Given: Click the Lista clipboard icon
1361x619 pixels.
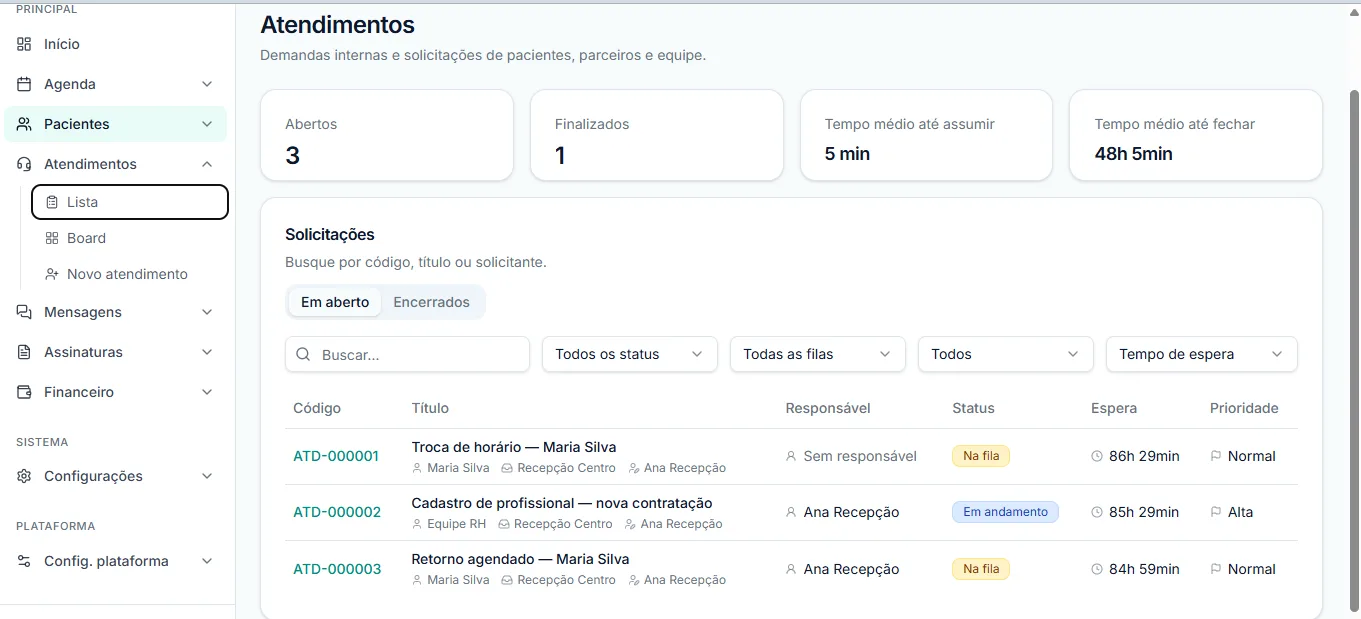Looking at the screenshot, I should point(52,202).
